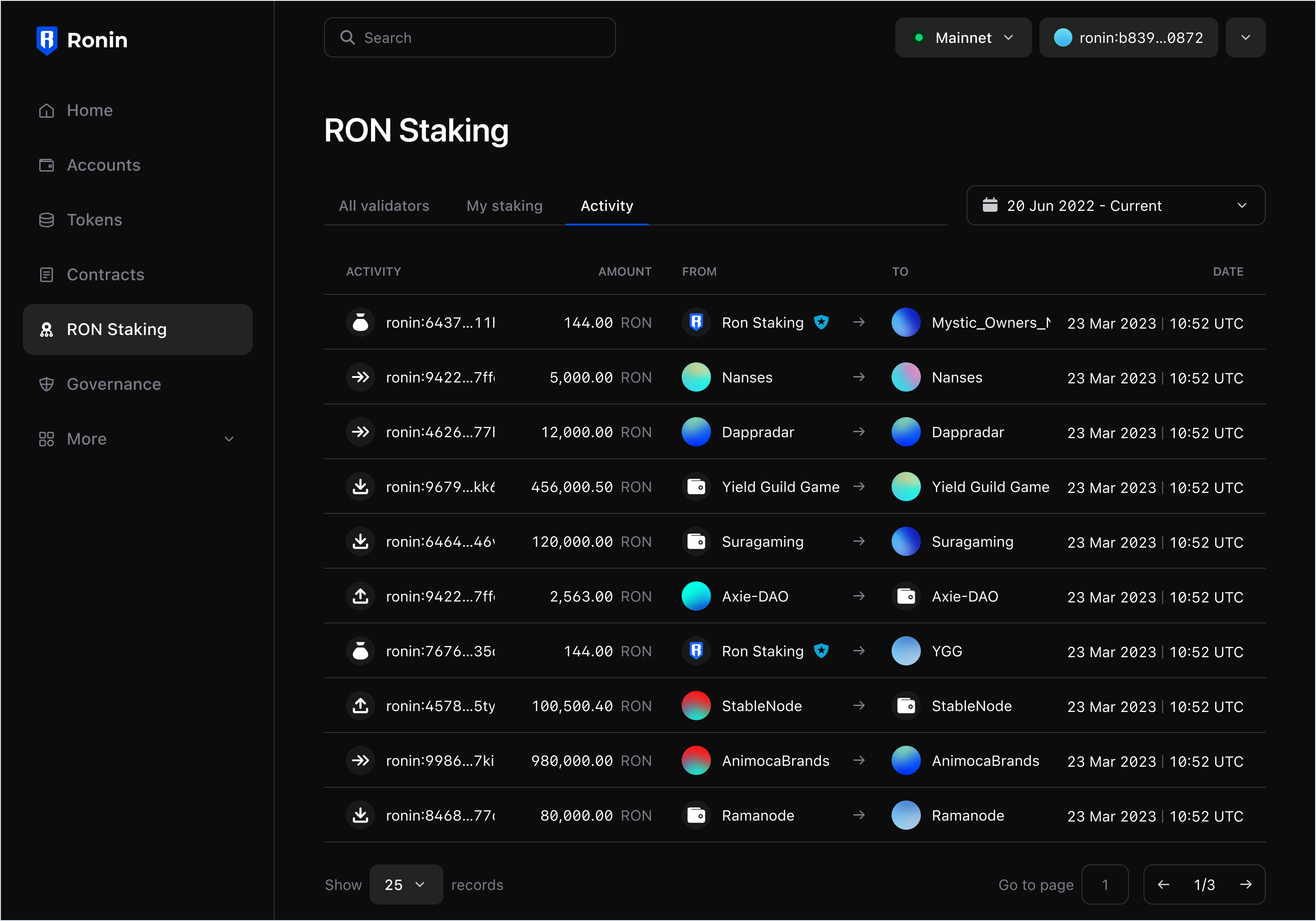The height and width of the screenshot is (921, 1316).
Task: Open transaction ronin:9679...kk
Action: [440, 487]
